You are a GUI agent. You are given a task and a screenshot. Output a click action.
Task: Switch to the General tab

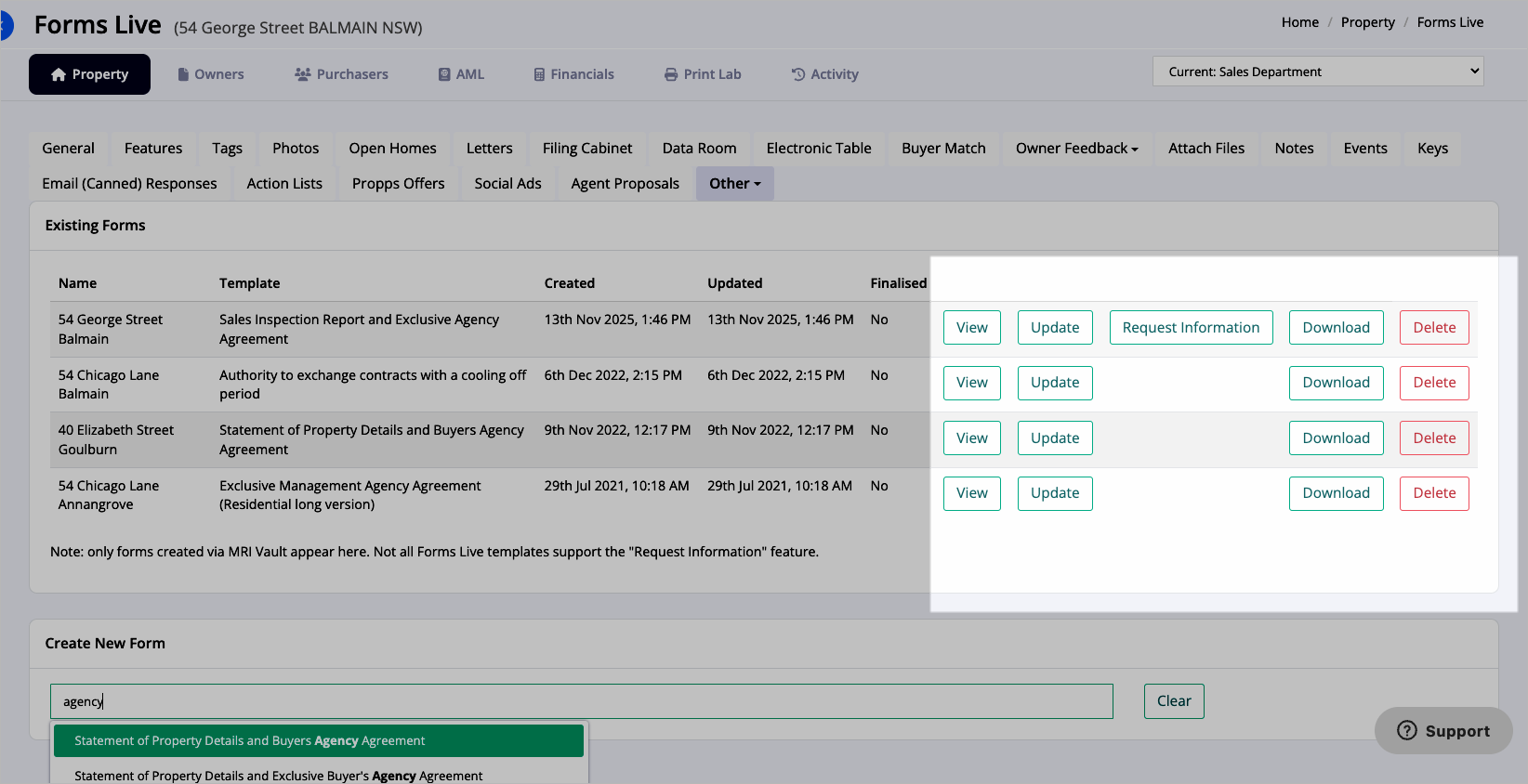coord(68,149)
